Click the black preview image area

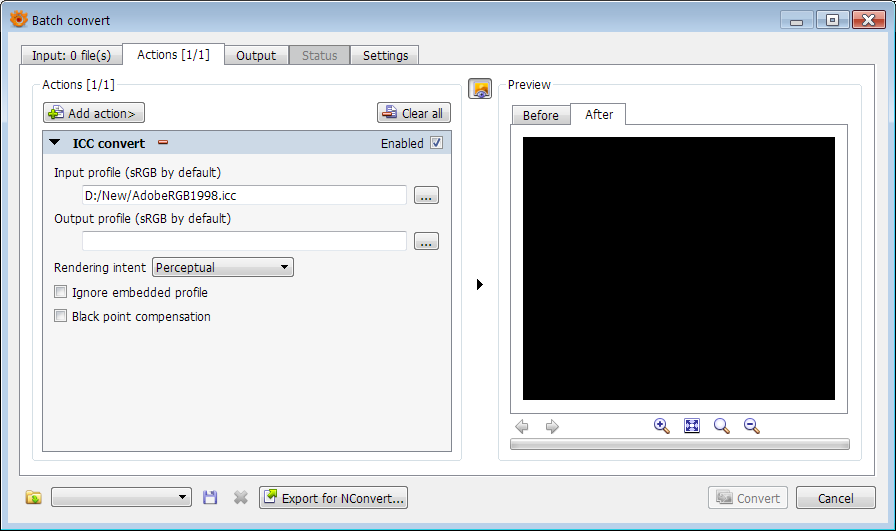[x=679, y=268]
